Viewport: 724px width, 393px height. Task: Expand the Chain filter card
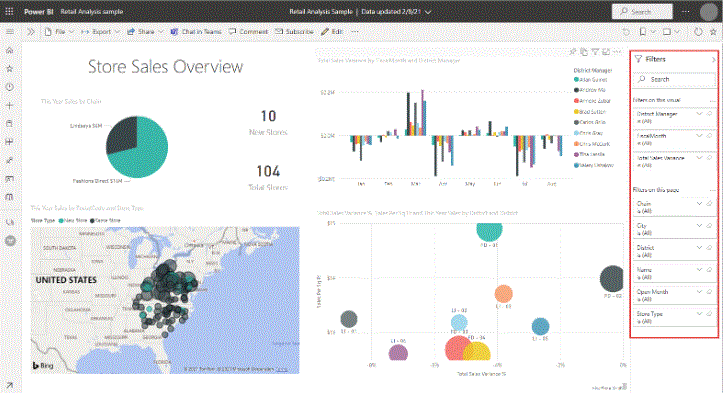(x=699, y=204)
